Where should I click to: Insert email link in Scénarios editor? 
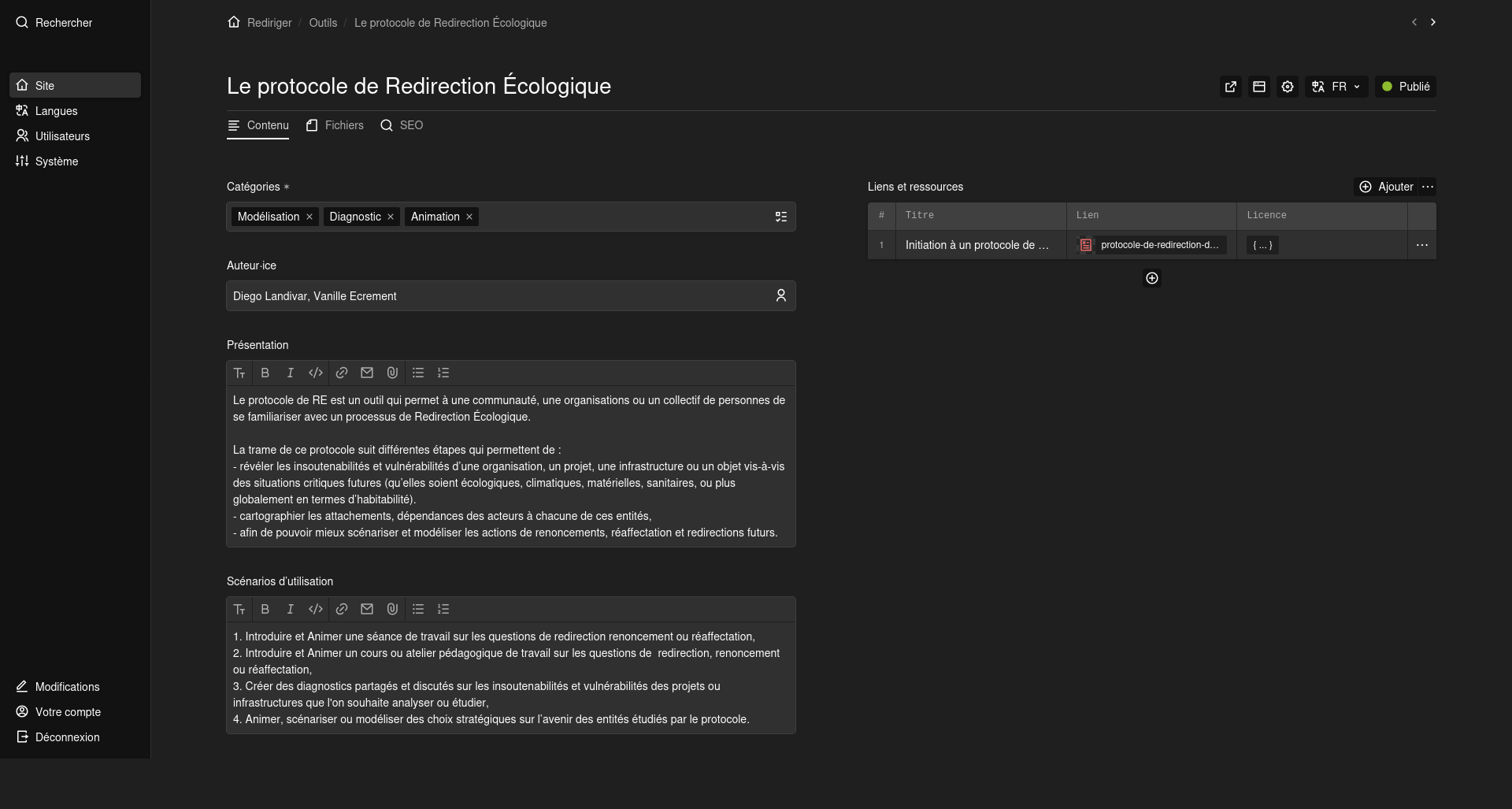click(x=367, y=610)
